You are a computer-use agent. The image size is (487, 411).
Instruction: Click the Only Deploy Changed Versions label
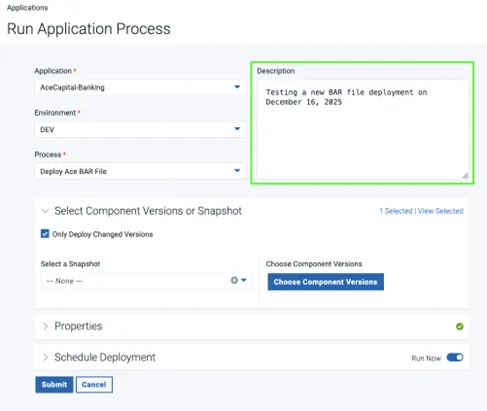[x=103, y=234]
